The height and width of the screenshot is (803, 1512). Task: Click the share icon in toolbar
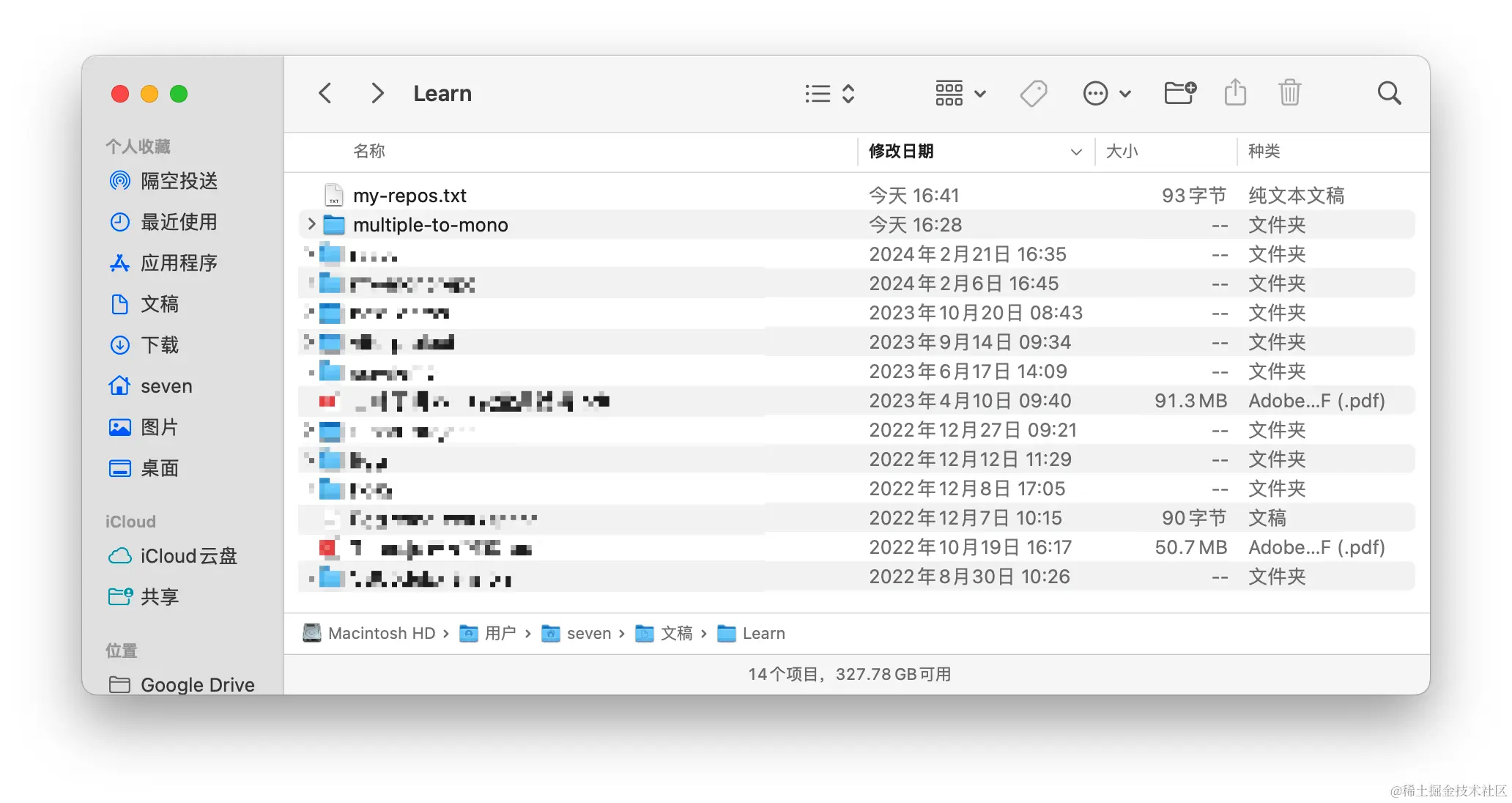point(1235,93)
